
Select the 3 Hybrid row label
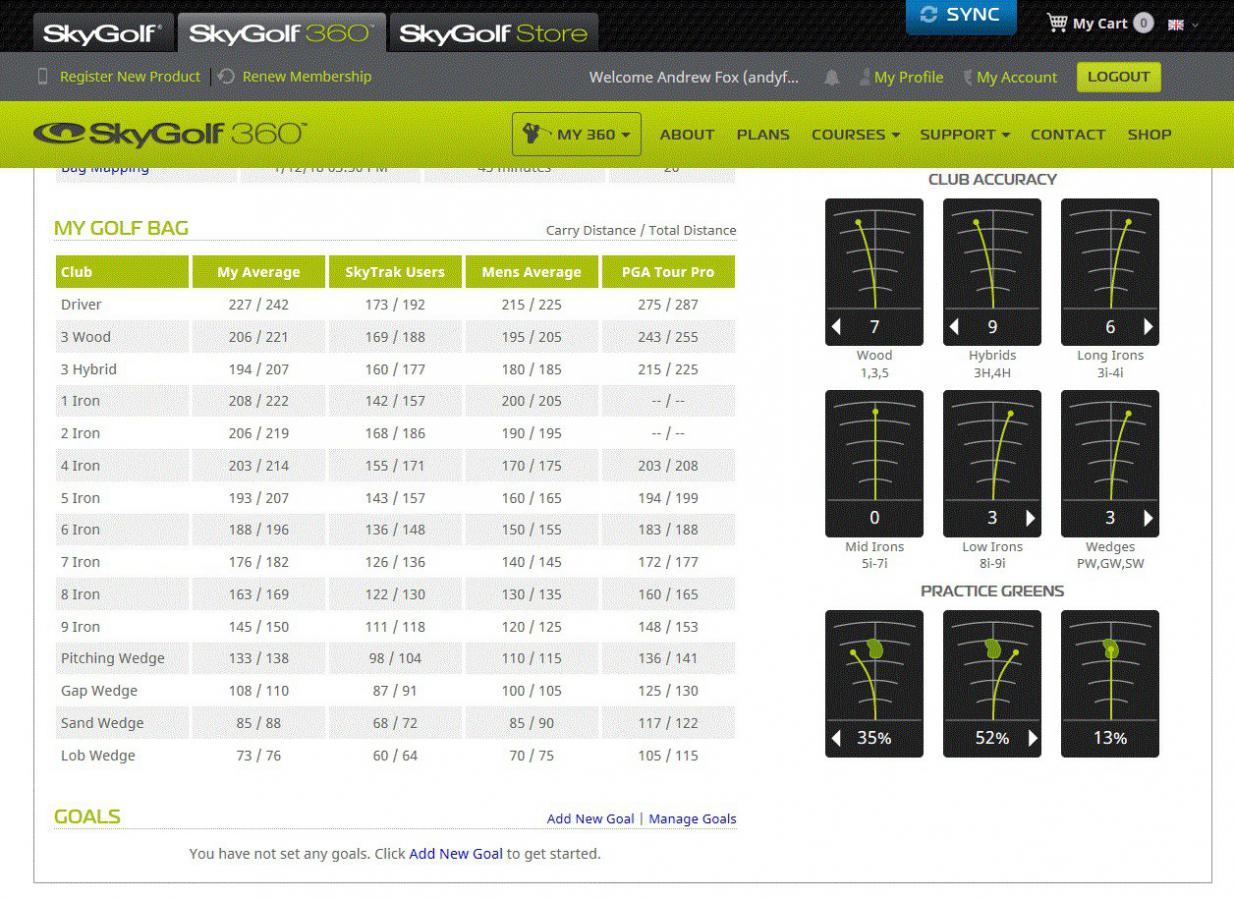(x=89, y=369)
